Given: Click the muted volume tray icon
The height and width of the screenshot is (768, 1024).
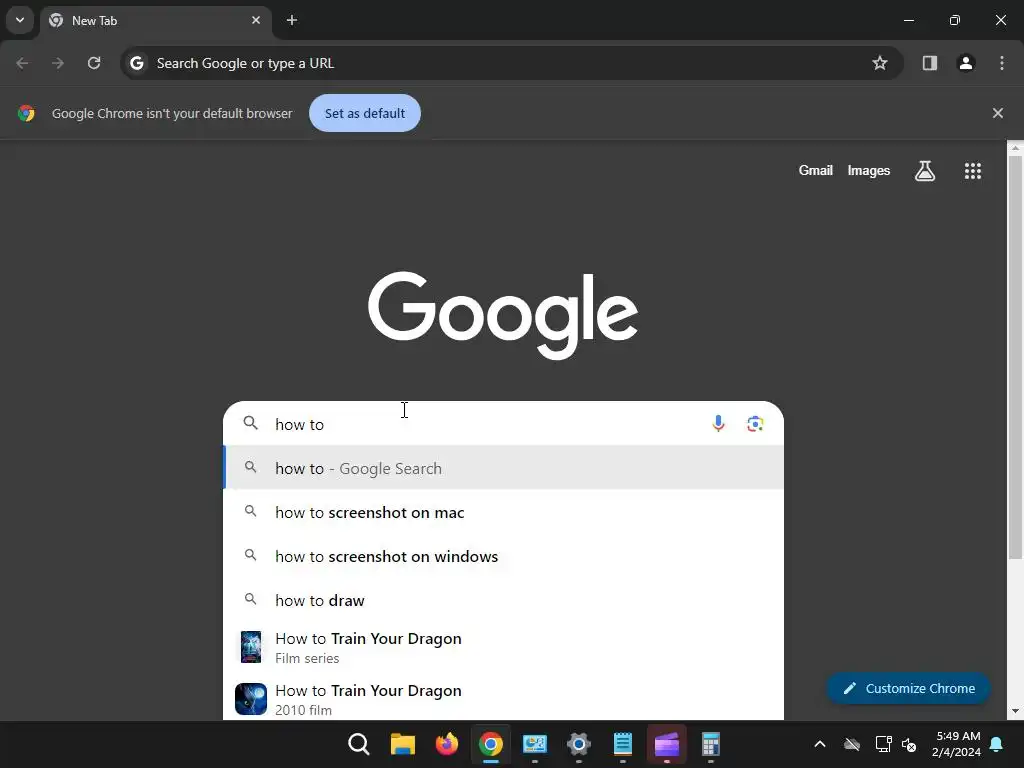Looking at the screenshot, I should (x=909, y=744).
